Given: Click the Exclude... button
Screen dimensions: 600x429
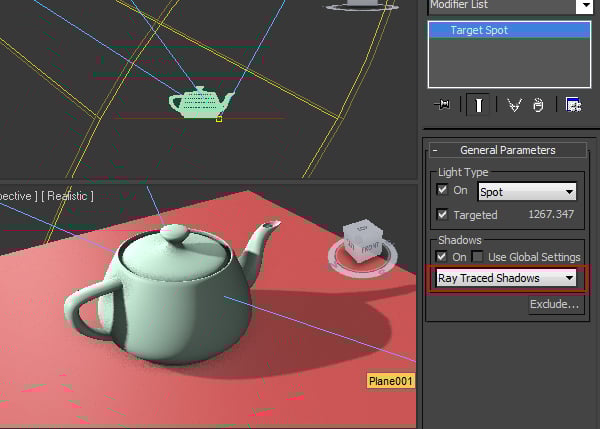Looking at the screenshot, I should (556, 304).
